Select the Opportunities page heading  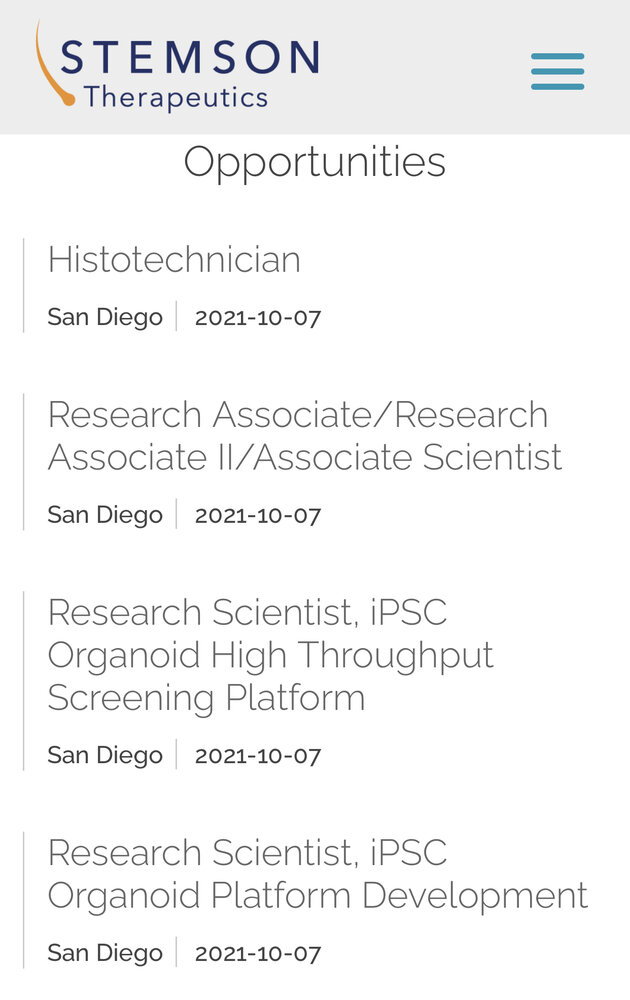coord(314,162)
